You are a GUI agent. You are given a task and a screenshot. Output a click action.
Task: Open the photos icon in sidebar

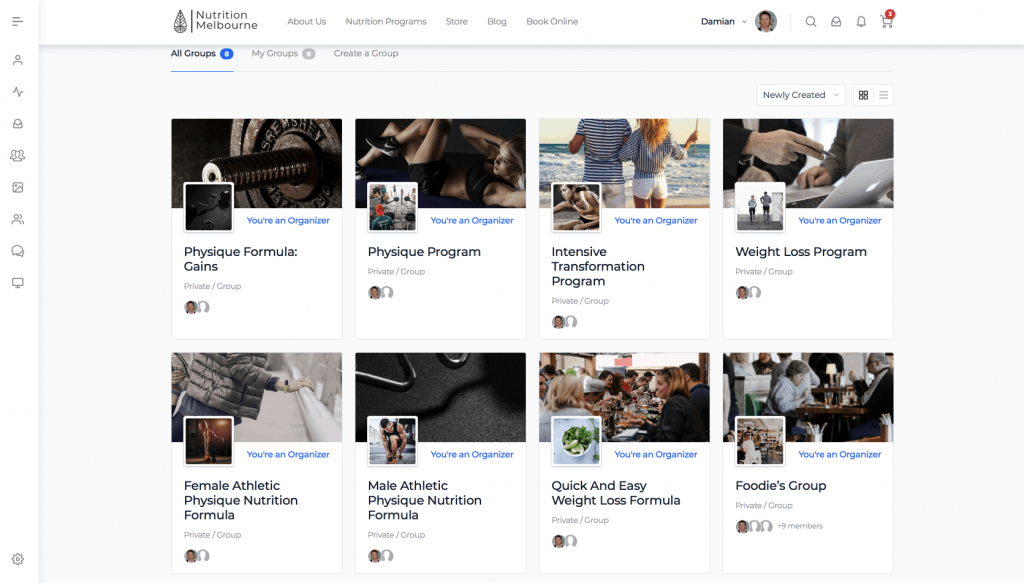[x=18, y=187]
